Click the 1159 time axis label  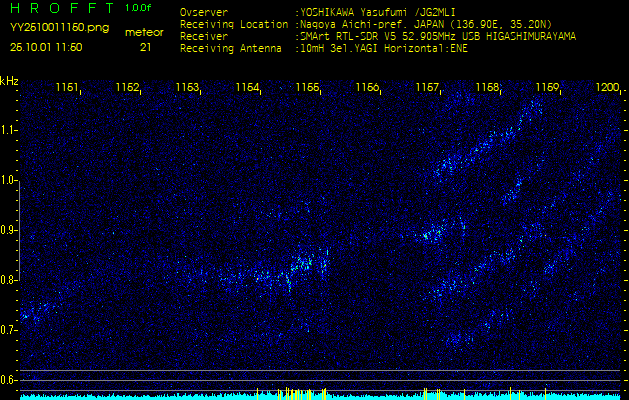click(548, 87)
